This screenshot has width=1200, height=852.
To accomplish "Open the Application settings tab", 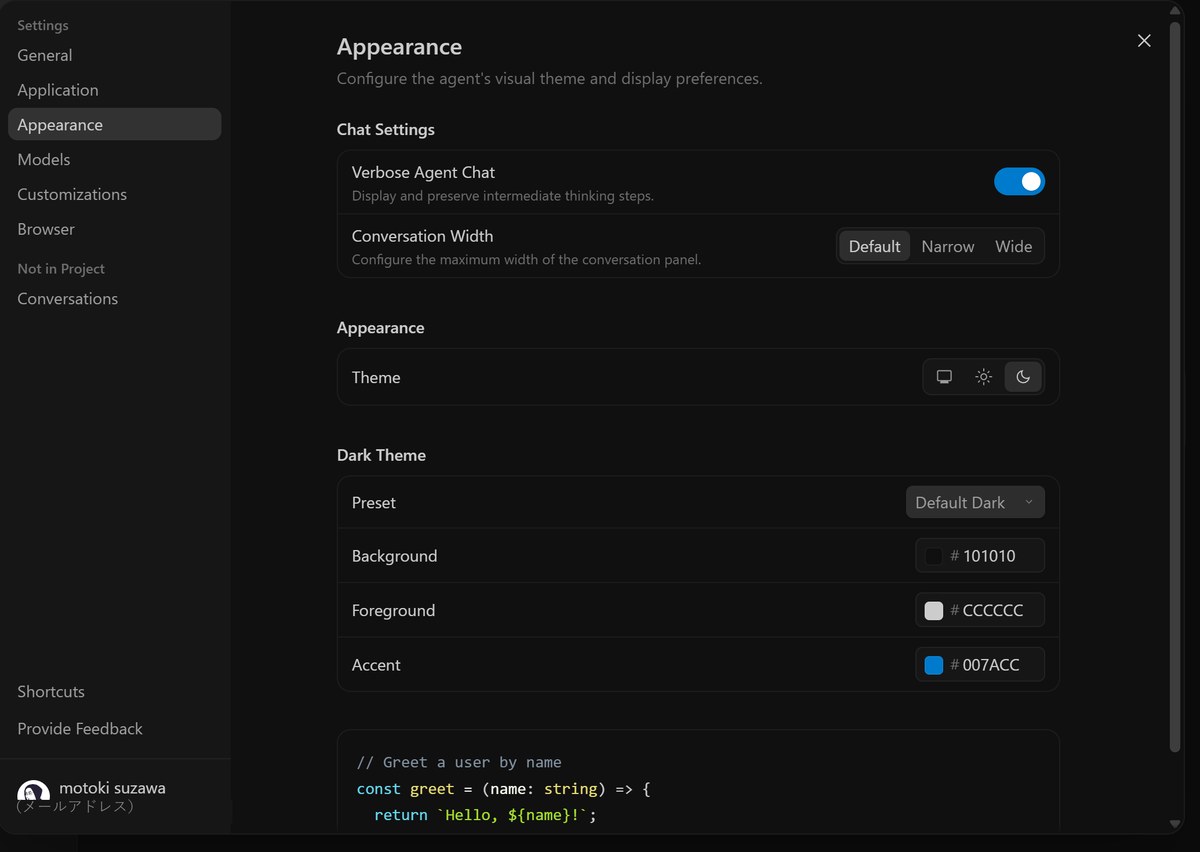I will (114, 90).
